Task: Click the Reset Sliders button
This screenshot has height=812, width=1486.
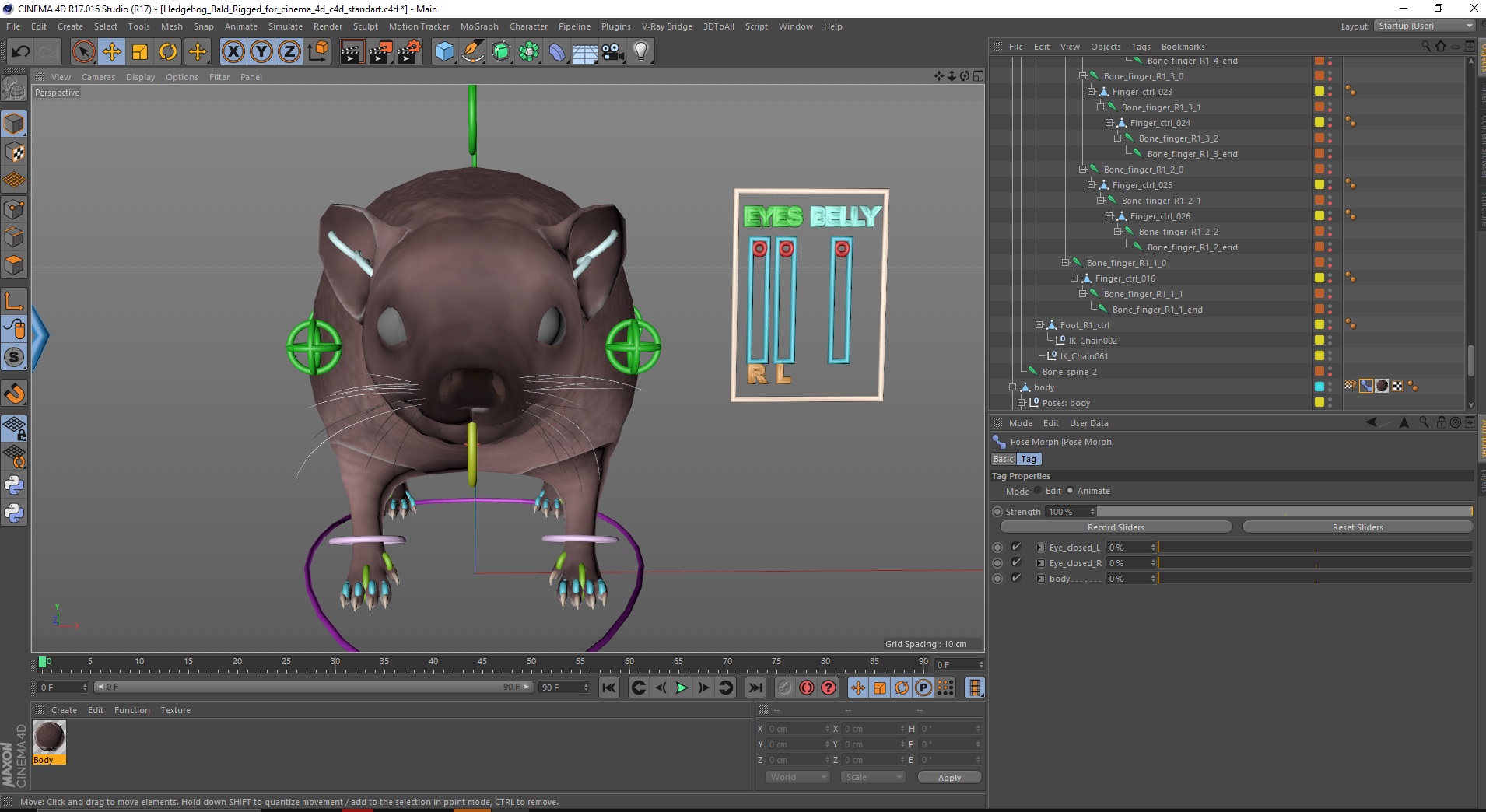Action: pos(1357,527)
